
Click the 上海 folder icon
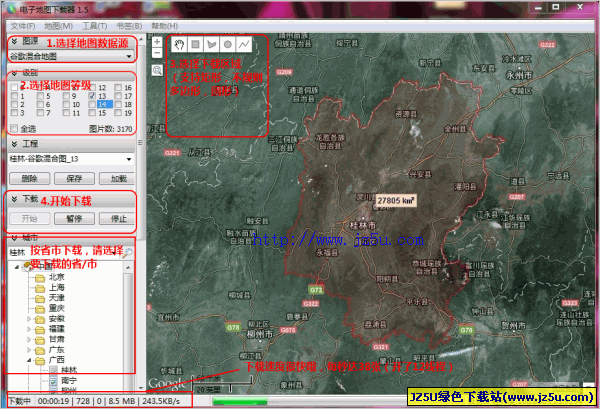tap(40, 288)
